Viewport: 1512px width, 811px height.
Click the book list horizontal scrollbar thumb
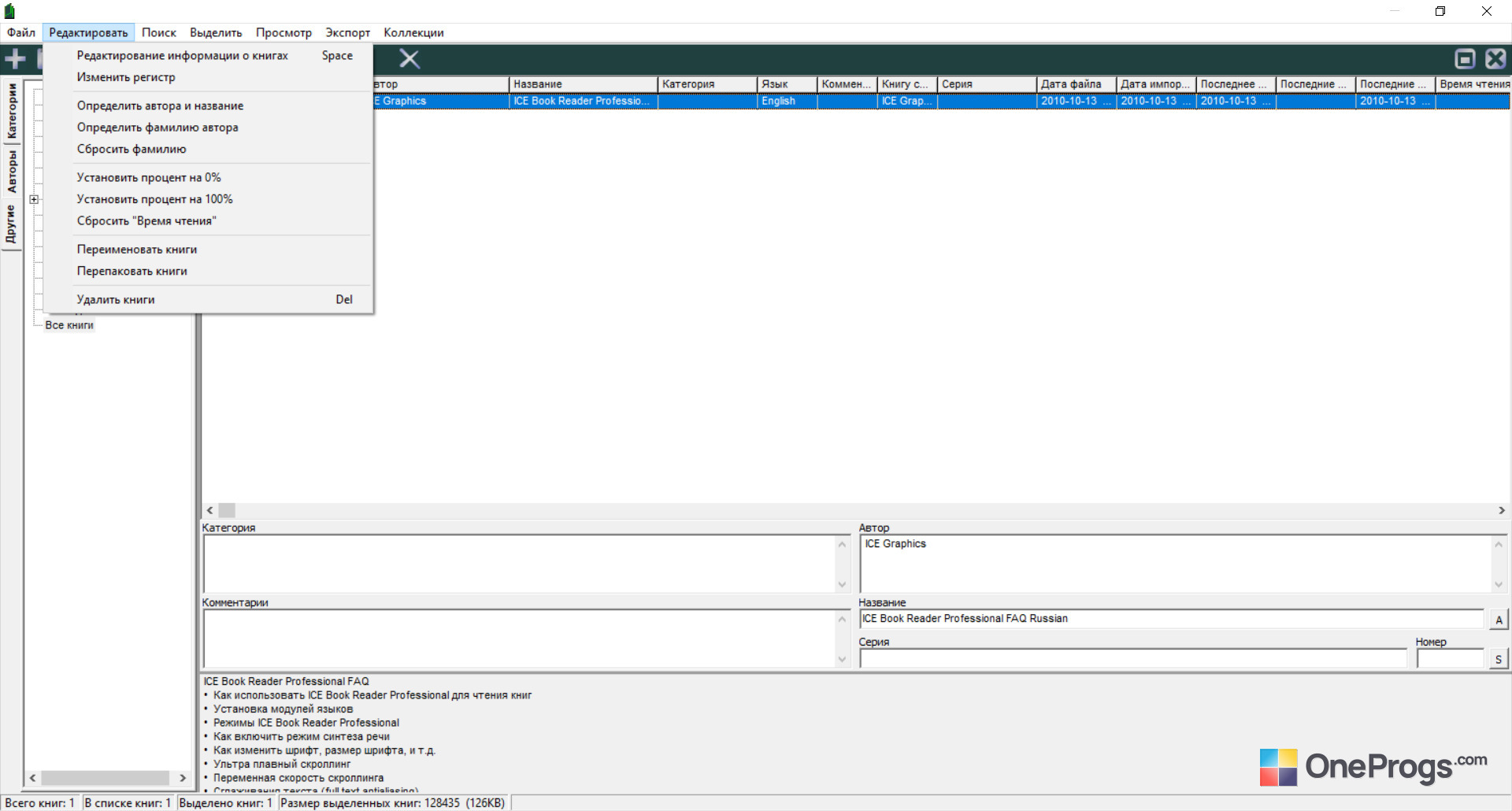[227, 510]
